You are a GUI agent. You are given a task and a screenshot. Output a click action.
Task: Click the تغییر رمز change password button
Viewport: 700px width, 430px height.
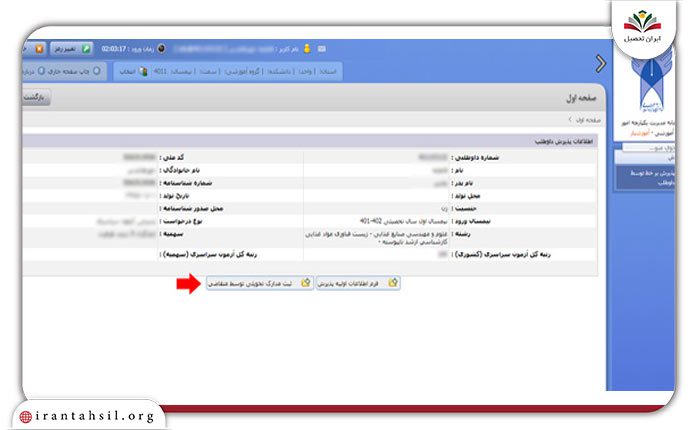71,49
